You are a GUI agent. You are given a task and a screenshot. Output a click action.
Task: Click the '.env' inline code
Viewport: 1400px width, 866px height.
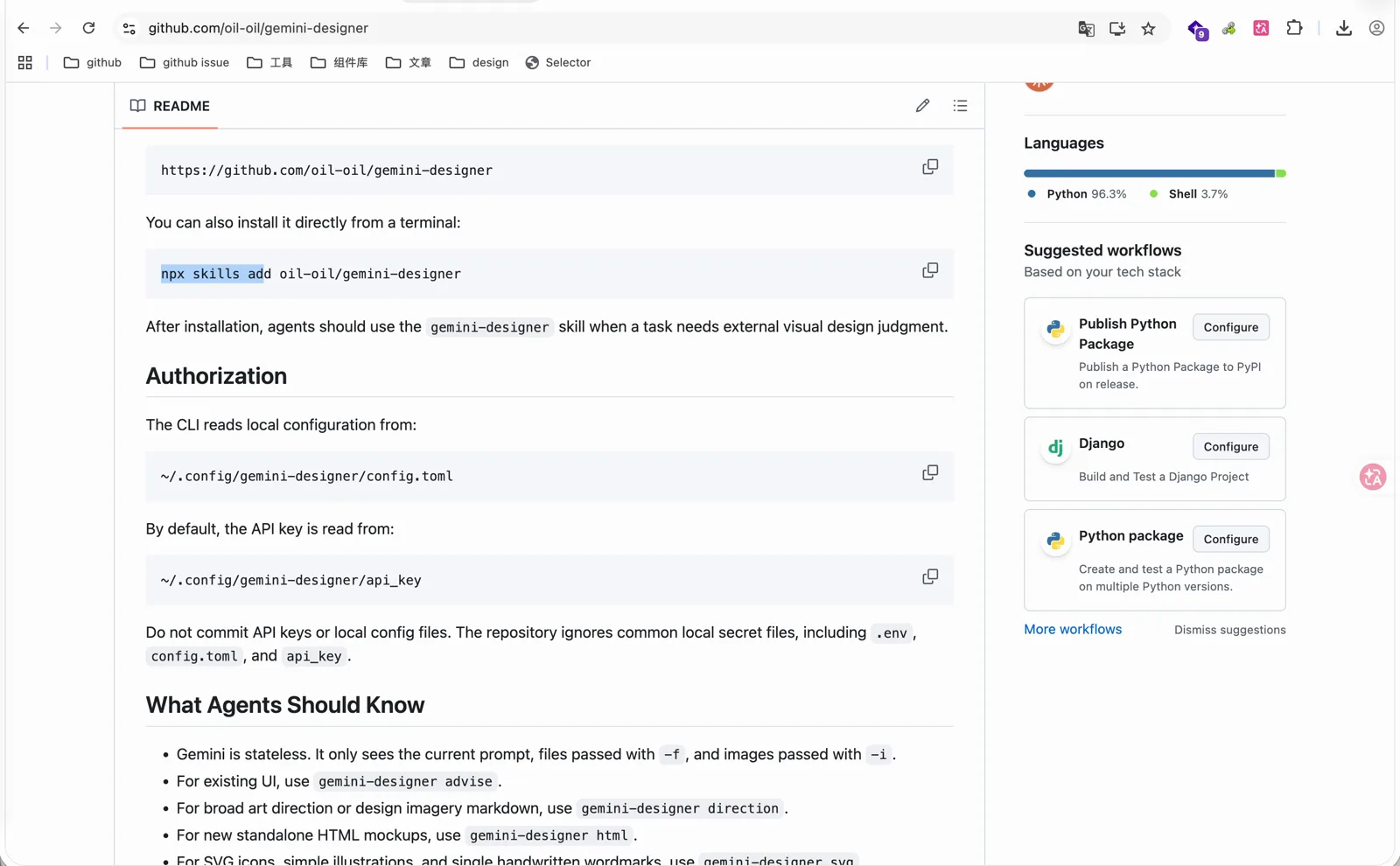(x=892, y=633)
